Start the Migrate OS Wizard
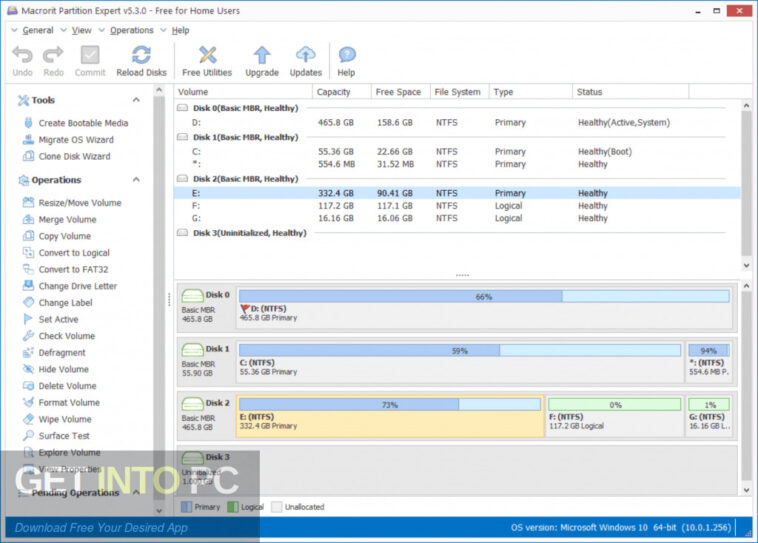This screenshot has width=758, height=543. [69, 140]
